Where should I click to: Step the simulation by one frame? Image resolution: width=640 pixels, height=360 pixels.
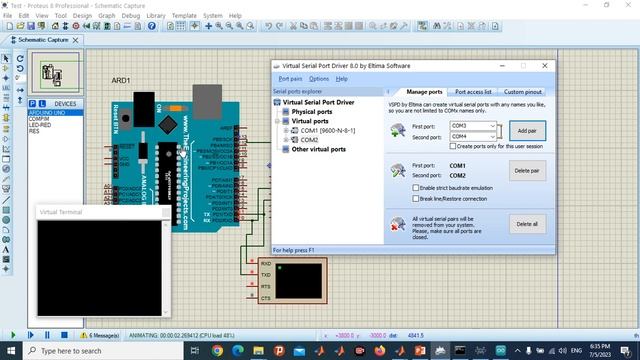click(31, 335)
